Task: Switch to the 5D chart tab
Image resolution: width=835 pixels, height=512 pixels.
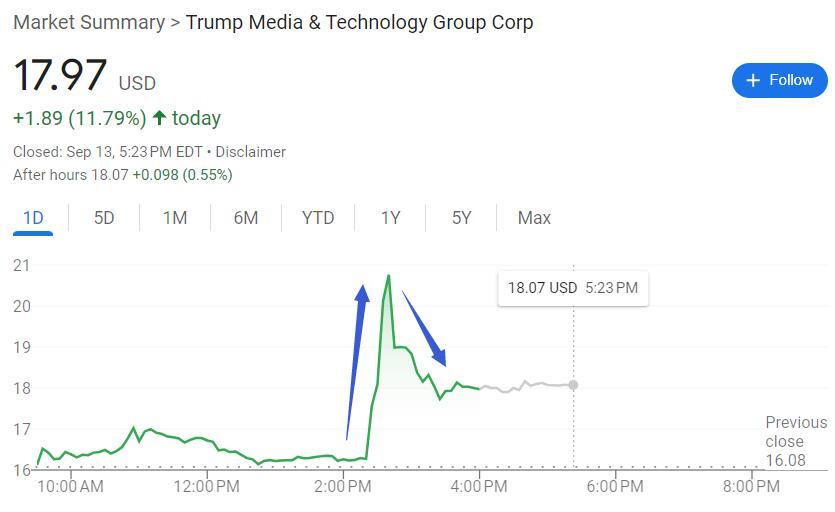Action: click(x=104, y=218)
